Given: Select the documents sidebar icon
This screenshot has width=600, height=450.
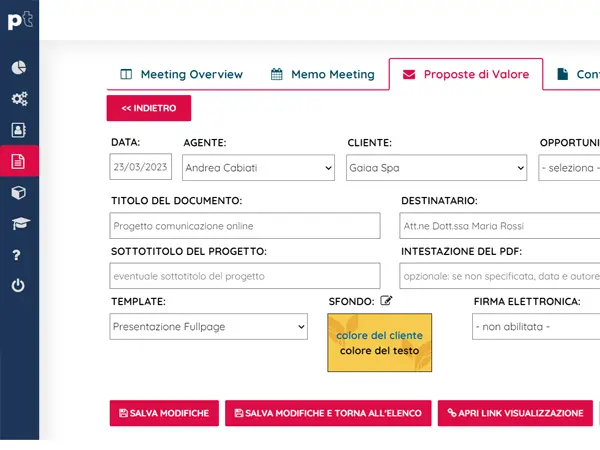Looking at the screenshot, I should 18,161.
